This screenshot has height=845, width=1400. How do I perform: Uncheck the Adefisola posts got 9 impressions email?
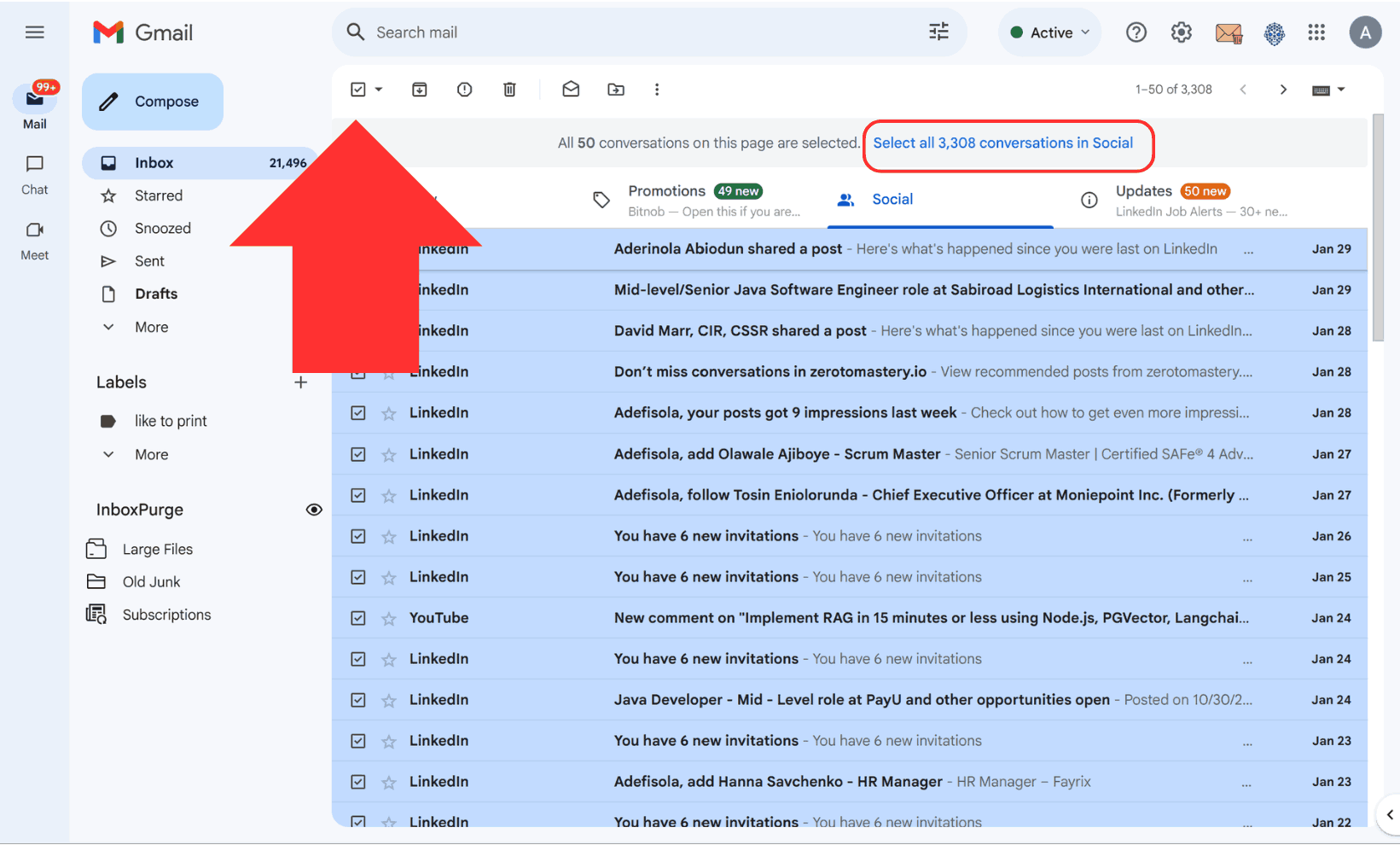point(358,413)
